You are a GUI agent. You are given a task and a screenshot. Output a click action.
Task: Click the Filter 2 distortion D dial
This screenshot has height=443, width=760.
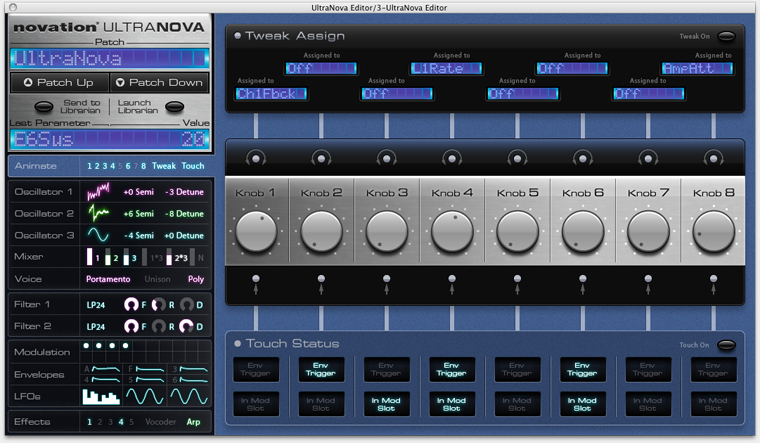tap(187, 326)
